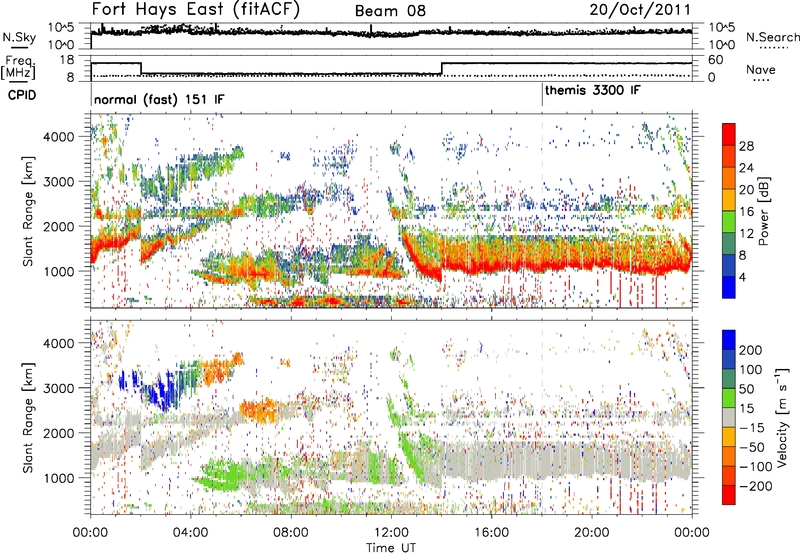This screenshot has width=800, height=554.
Task: Select the '-15' velocity color bar label
Action: coord(752,428)
